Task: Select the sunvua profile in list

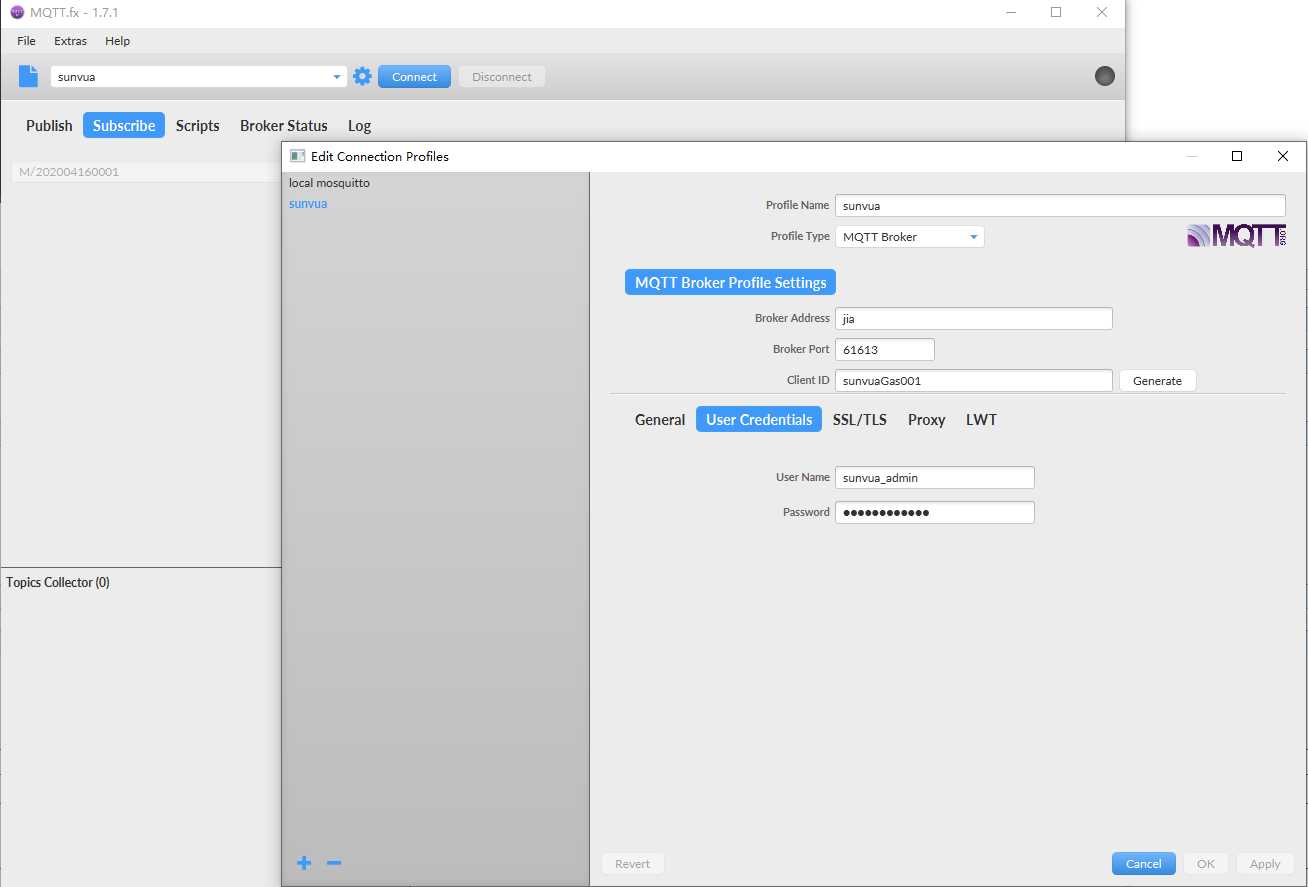Action: pyautogui.click(x=308, y=203)
